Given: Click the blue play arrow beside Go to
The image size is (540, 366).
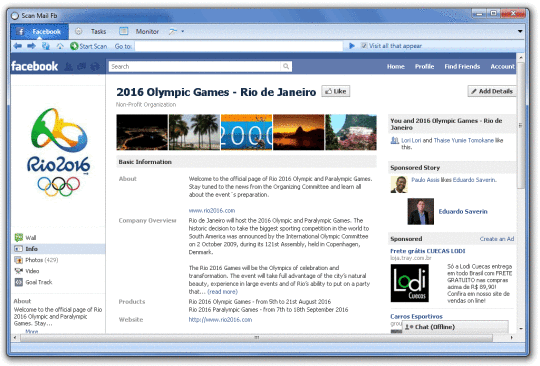Looking at the screenshot, I should [352, 46].
